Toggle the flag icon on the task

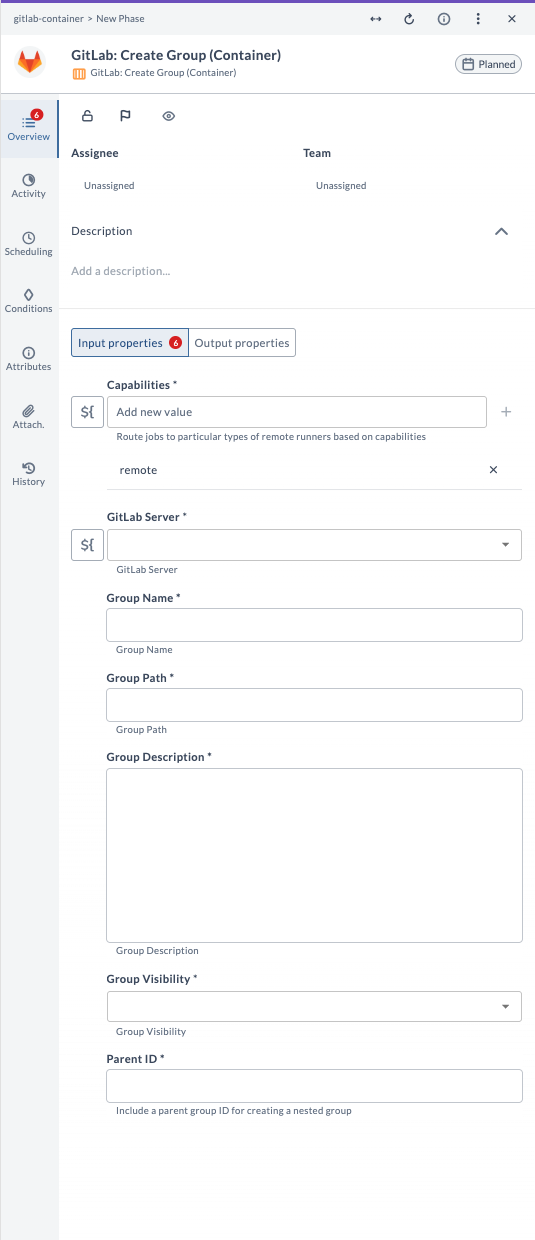tap(126, 116)
